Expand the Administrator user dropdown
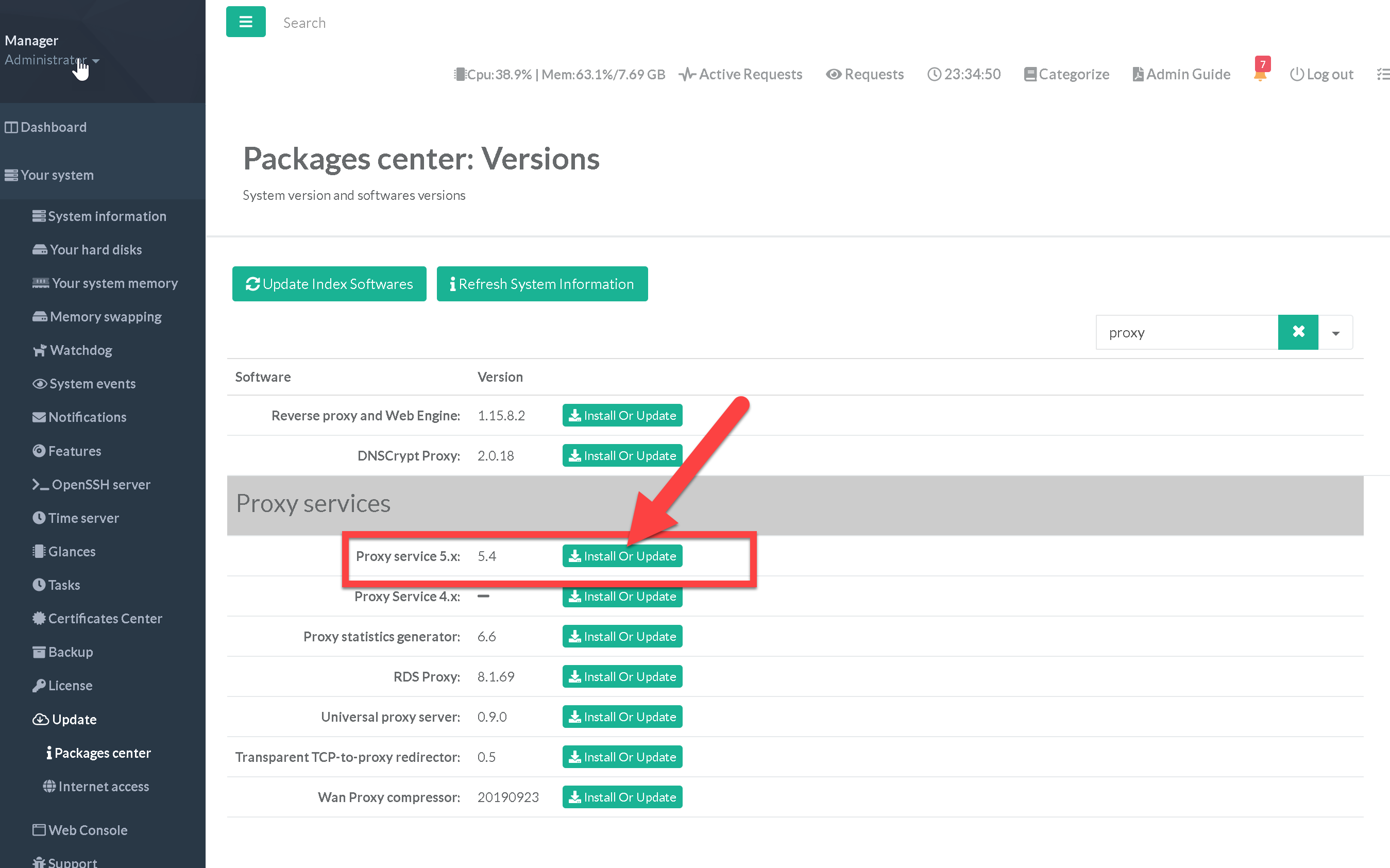 52,60
